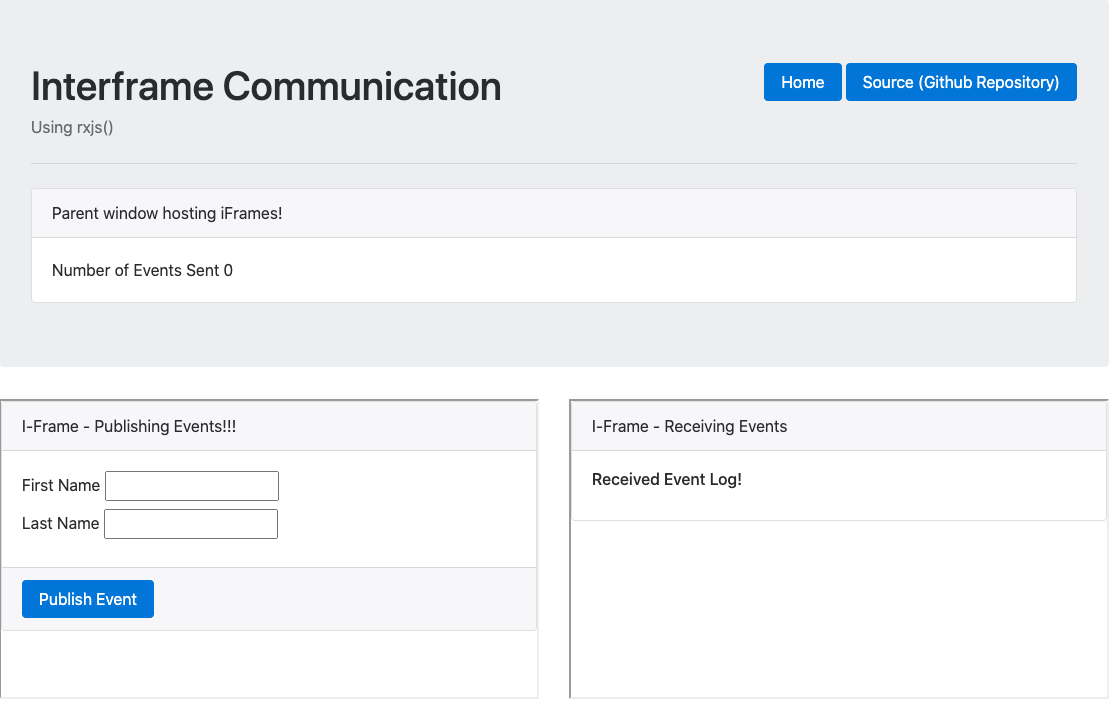Select the Interframe Communication page title

click(265, 87)
